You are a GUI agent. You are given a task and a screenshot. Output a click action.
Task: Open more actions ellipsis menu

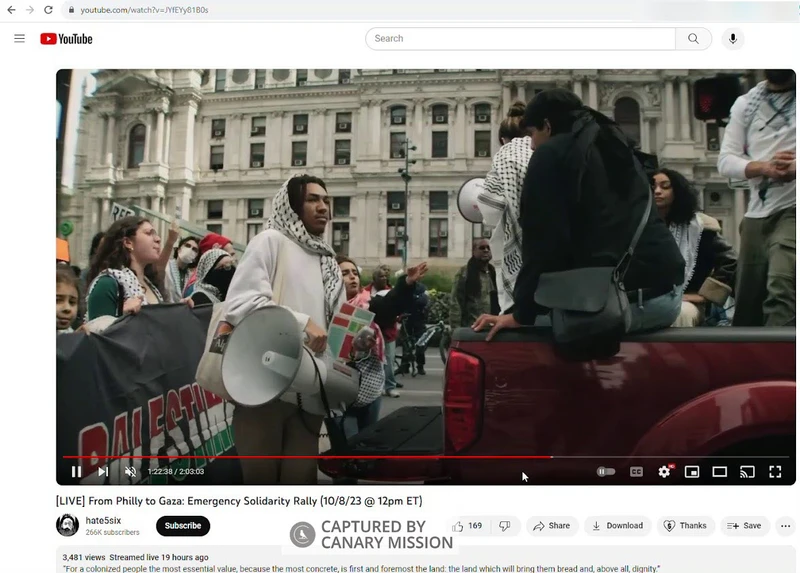coord(785,526)
